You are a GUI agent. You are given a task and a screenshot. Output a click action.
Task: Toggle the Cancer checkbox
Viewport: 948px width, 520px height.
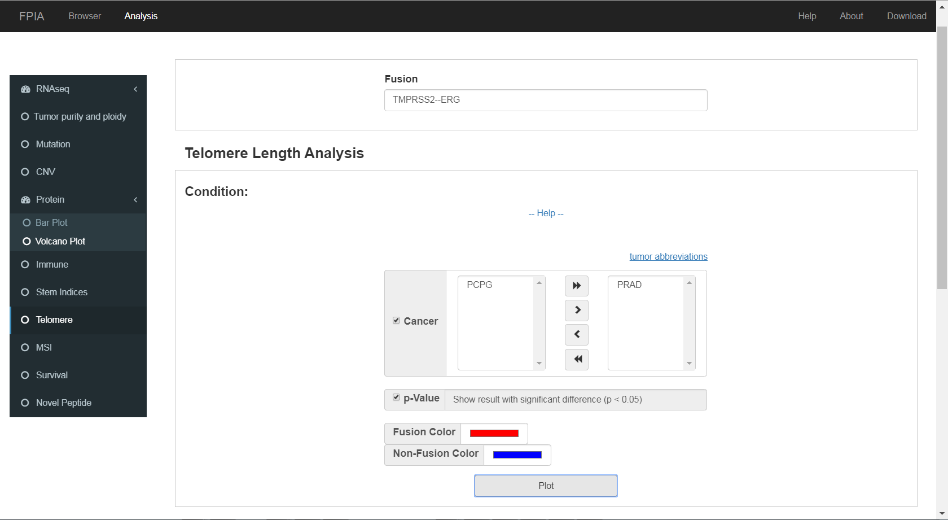coord(396,320)
